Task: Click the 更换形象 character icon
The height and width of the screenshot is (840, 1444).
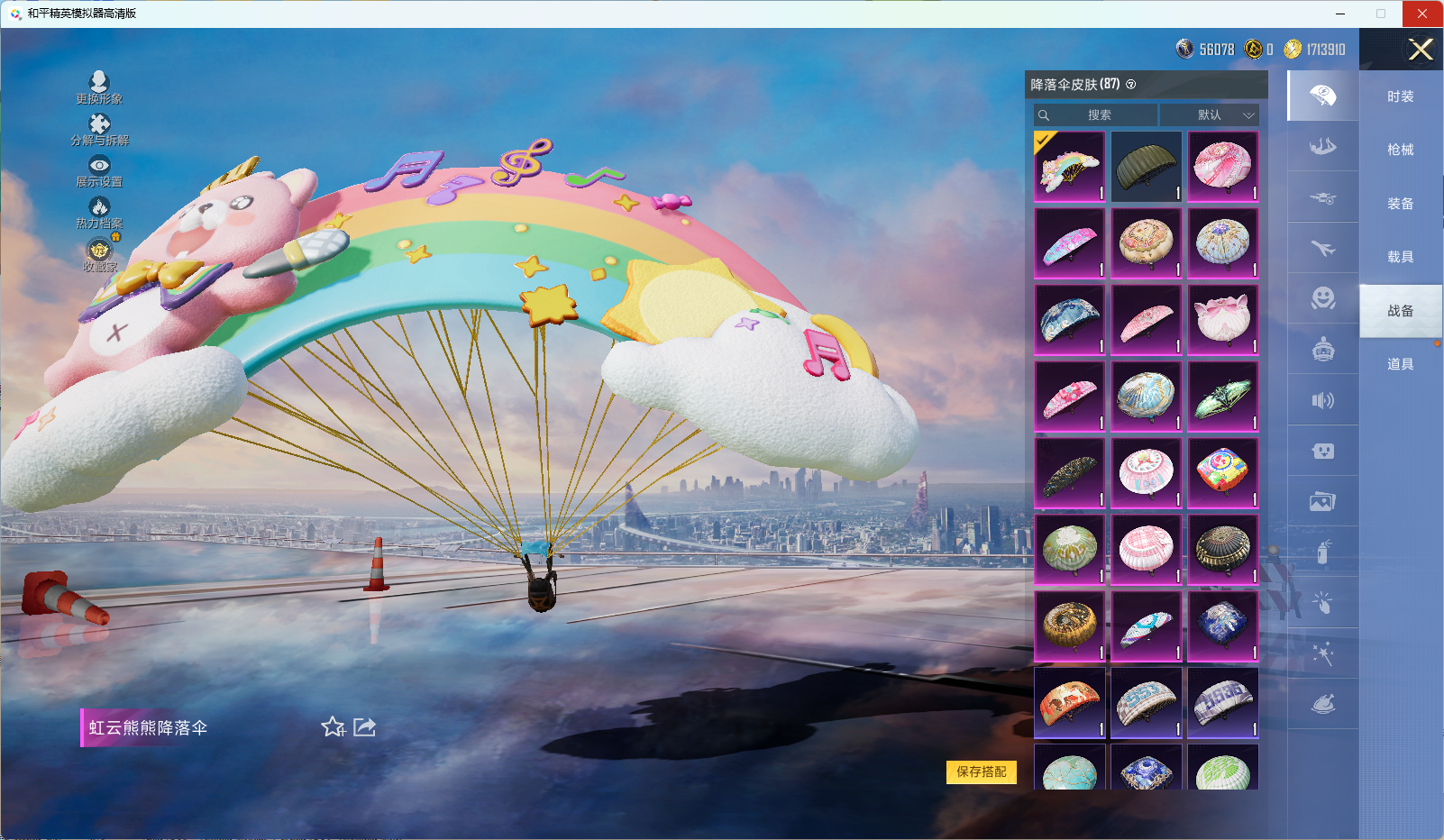Action: click(x=99, y=83)
